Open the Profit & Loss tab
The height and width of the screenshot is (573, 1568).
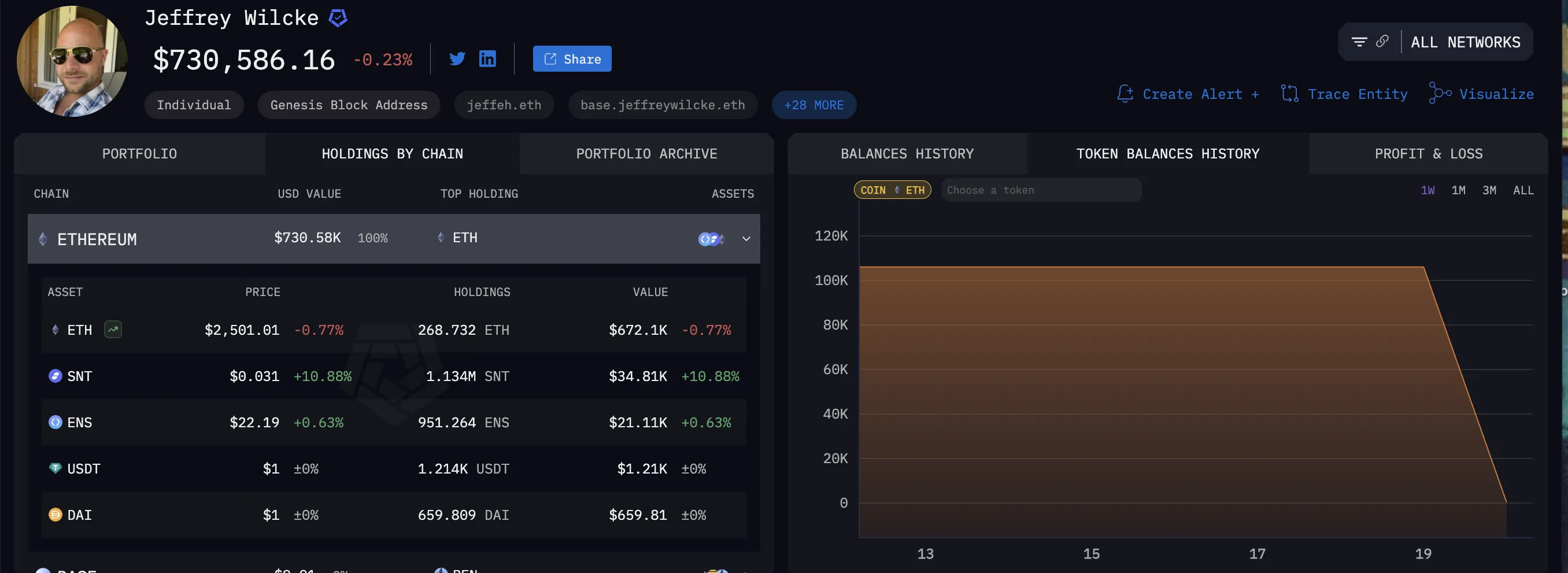[1428, 154]
